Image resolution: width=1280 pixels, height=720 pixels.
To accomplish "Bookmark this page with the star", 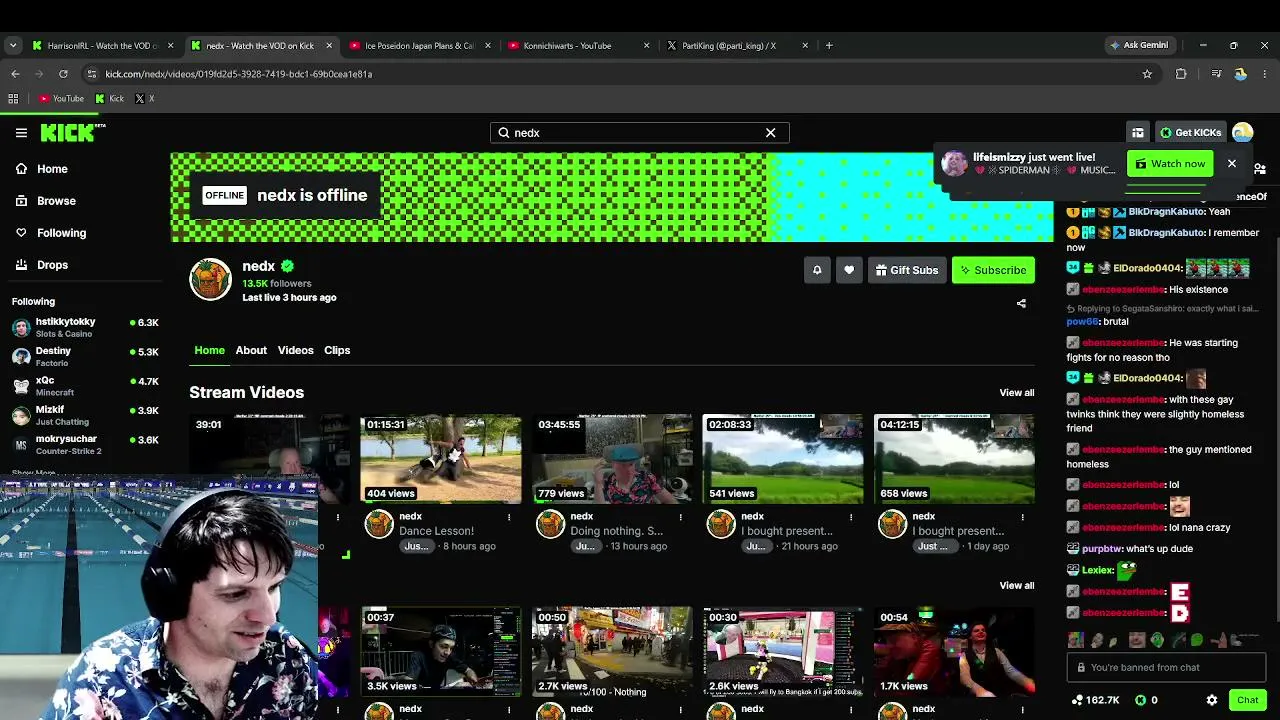I will coord(1147,74).
